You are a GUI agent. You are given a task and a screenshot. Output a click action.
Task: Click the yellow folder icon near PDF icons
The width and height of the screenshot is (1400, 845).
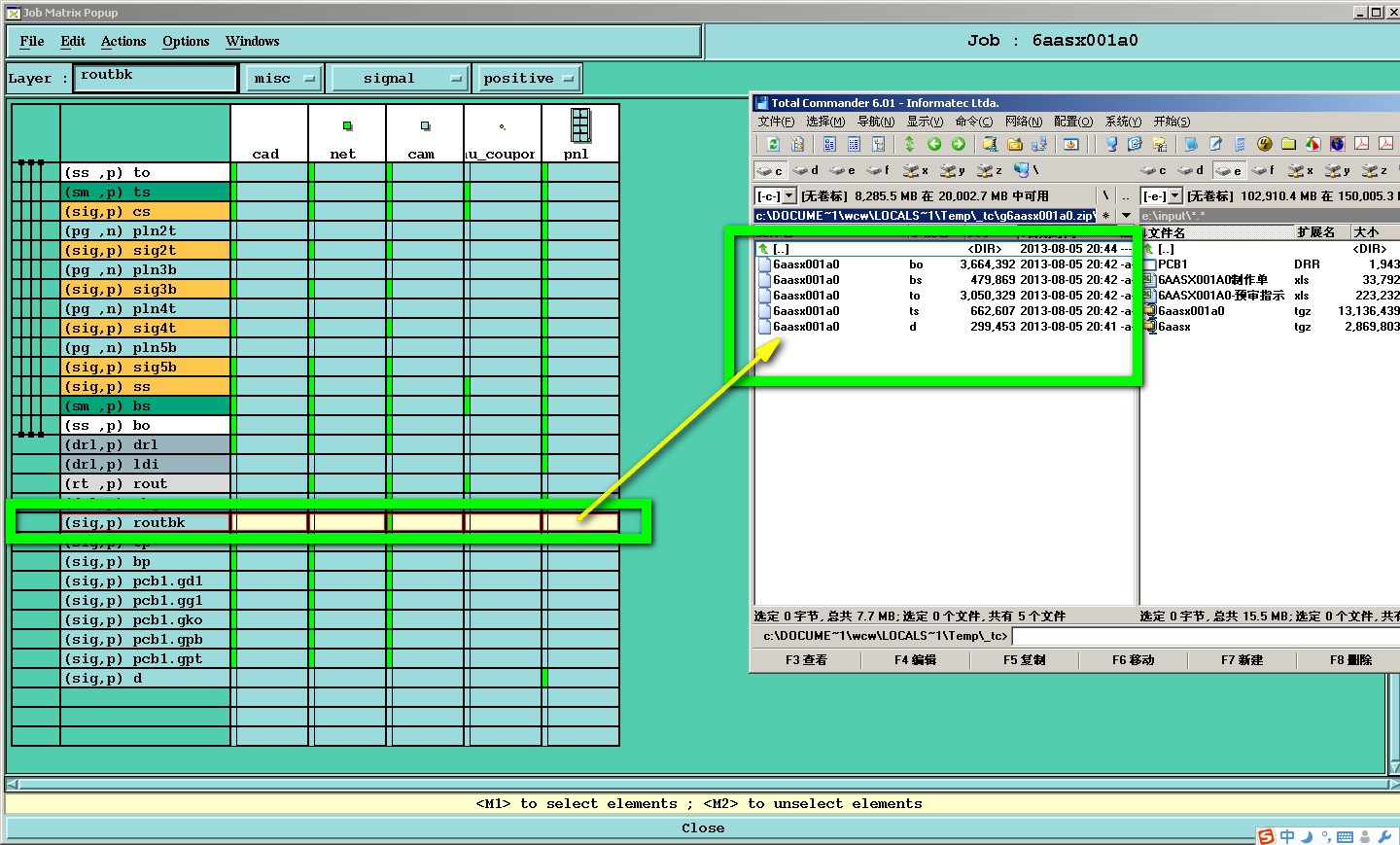[1289, 144]
